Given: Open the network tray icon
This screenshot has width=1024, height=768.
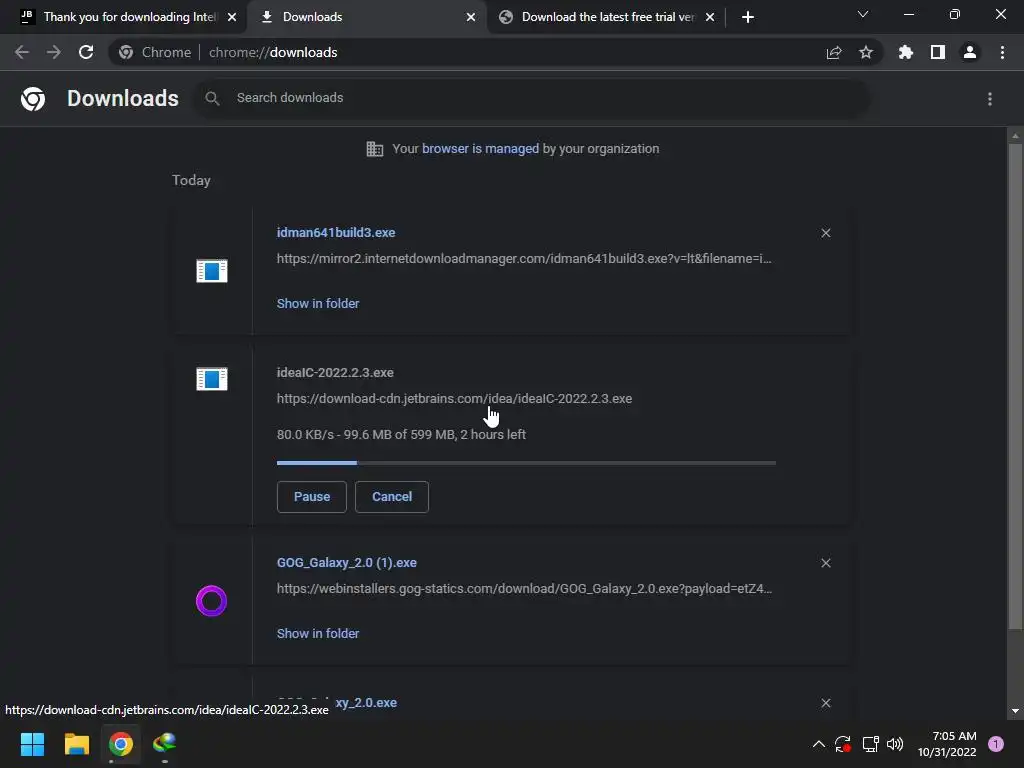Looking at the screenshot, I should click(x=870, y=744).
